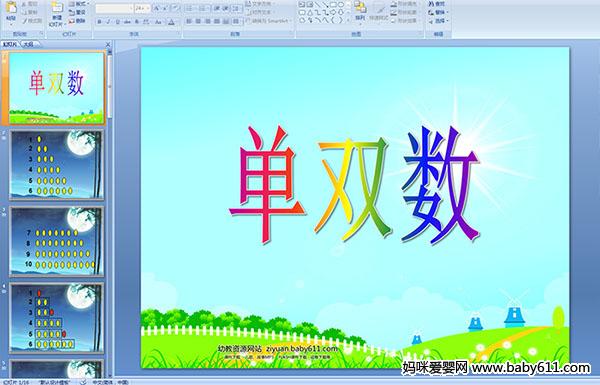600x385 pixels.
Task: Click the Distributed alignment icon
Action: point(226,21)
